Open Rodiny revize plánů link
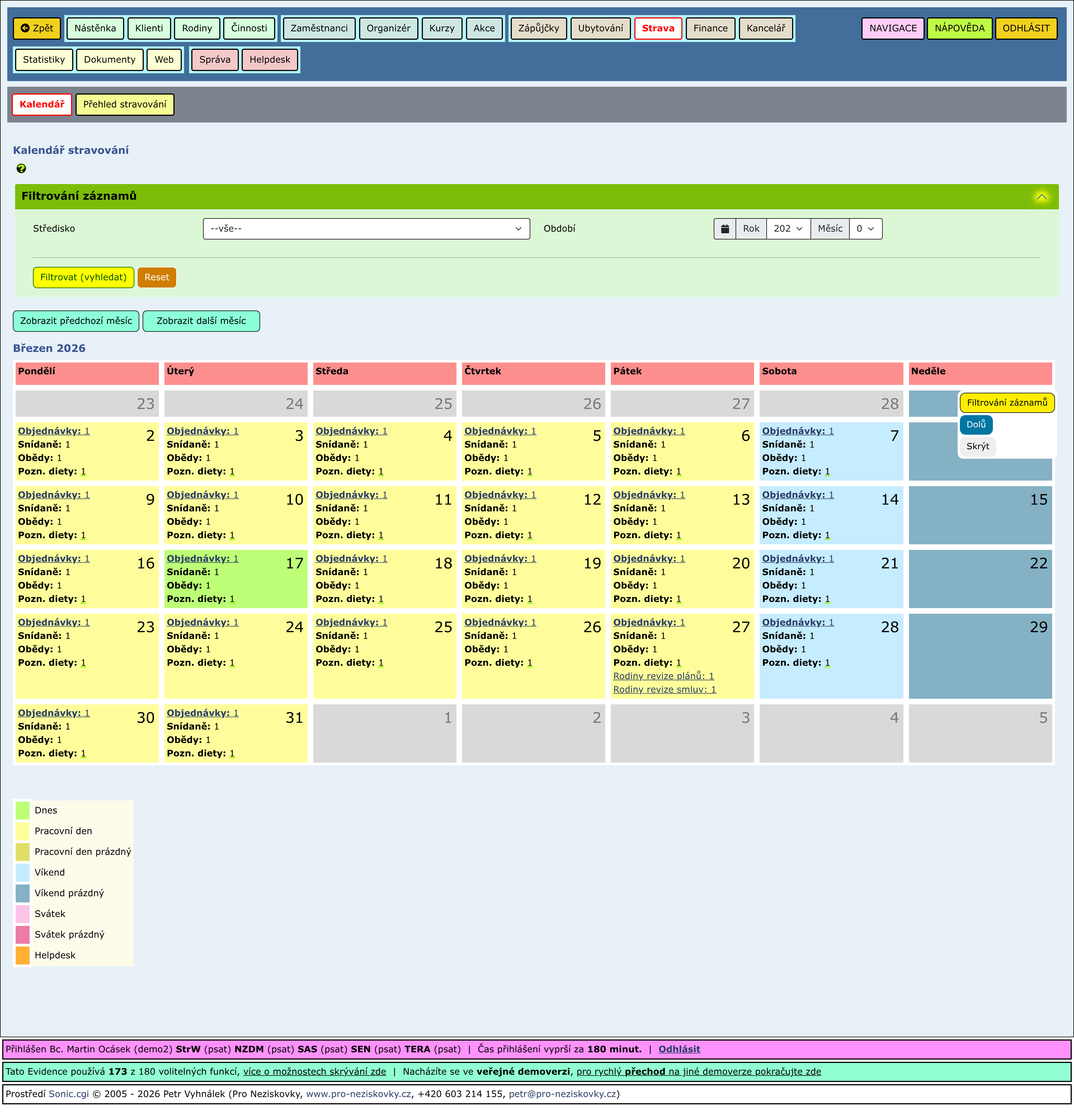 663,676
